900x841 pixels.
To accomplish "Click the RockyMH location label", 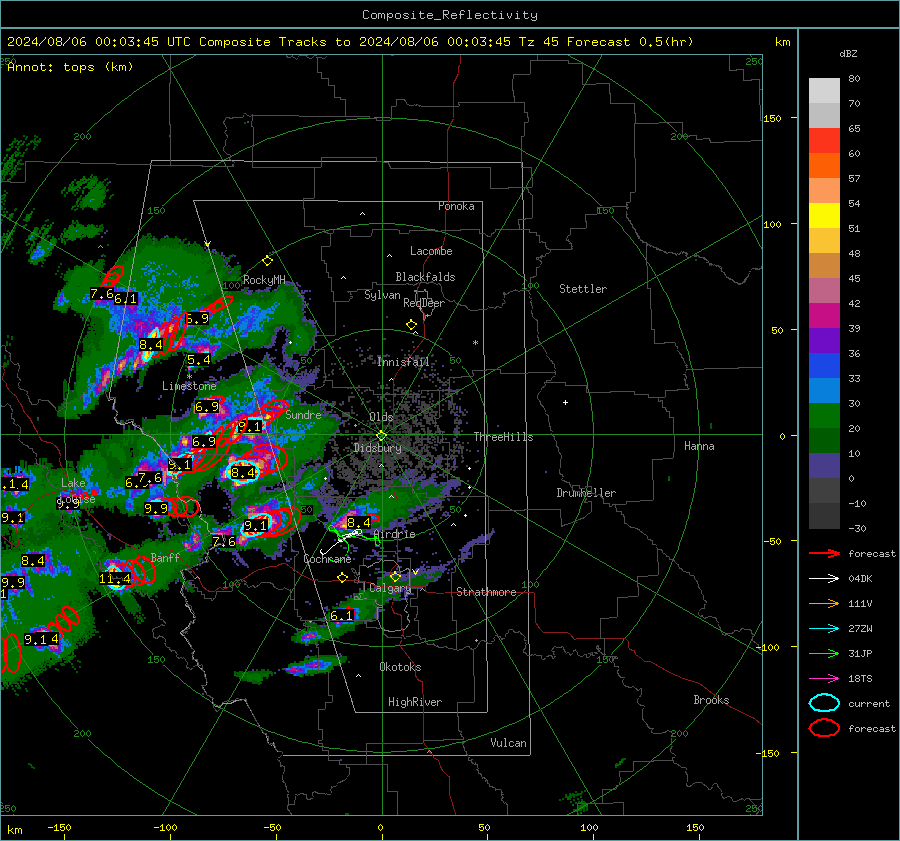I will tap(264, 280).
